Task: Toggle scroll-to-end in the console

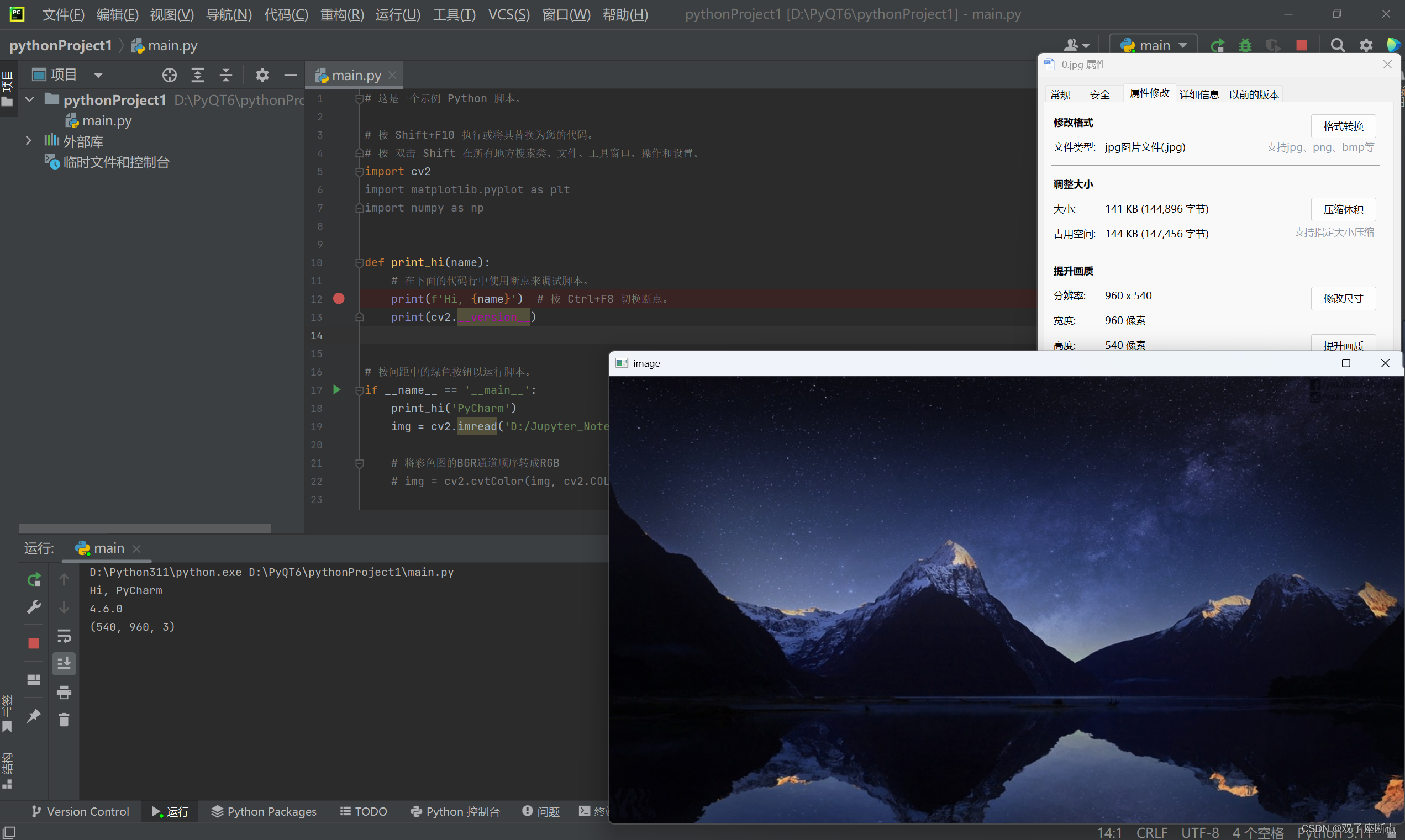Action: [64, 663]
